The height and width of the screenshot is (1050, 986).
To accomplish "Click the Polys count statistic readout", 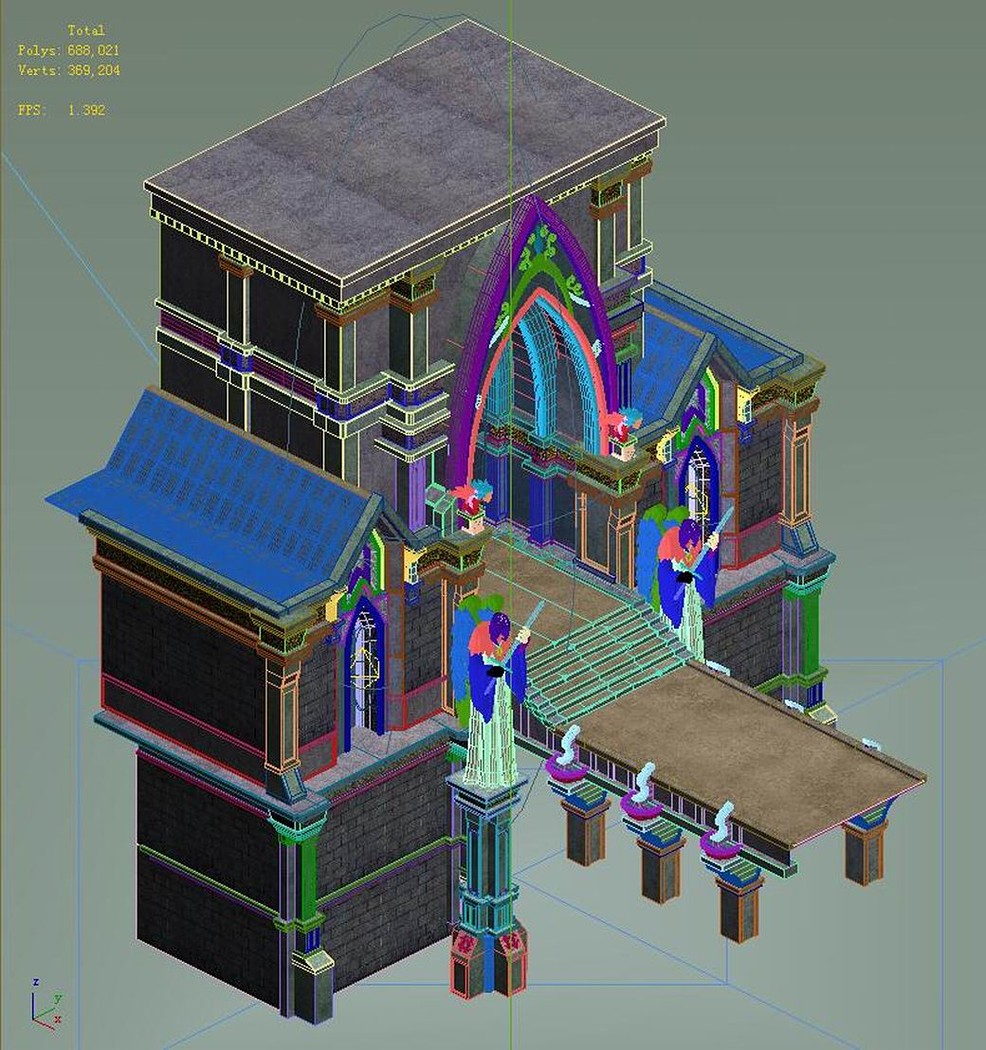I will [x=69, y=50].
